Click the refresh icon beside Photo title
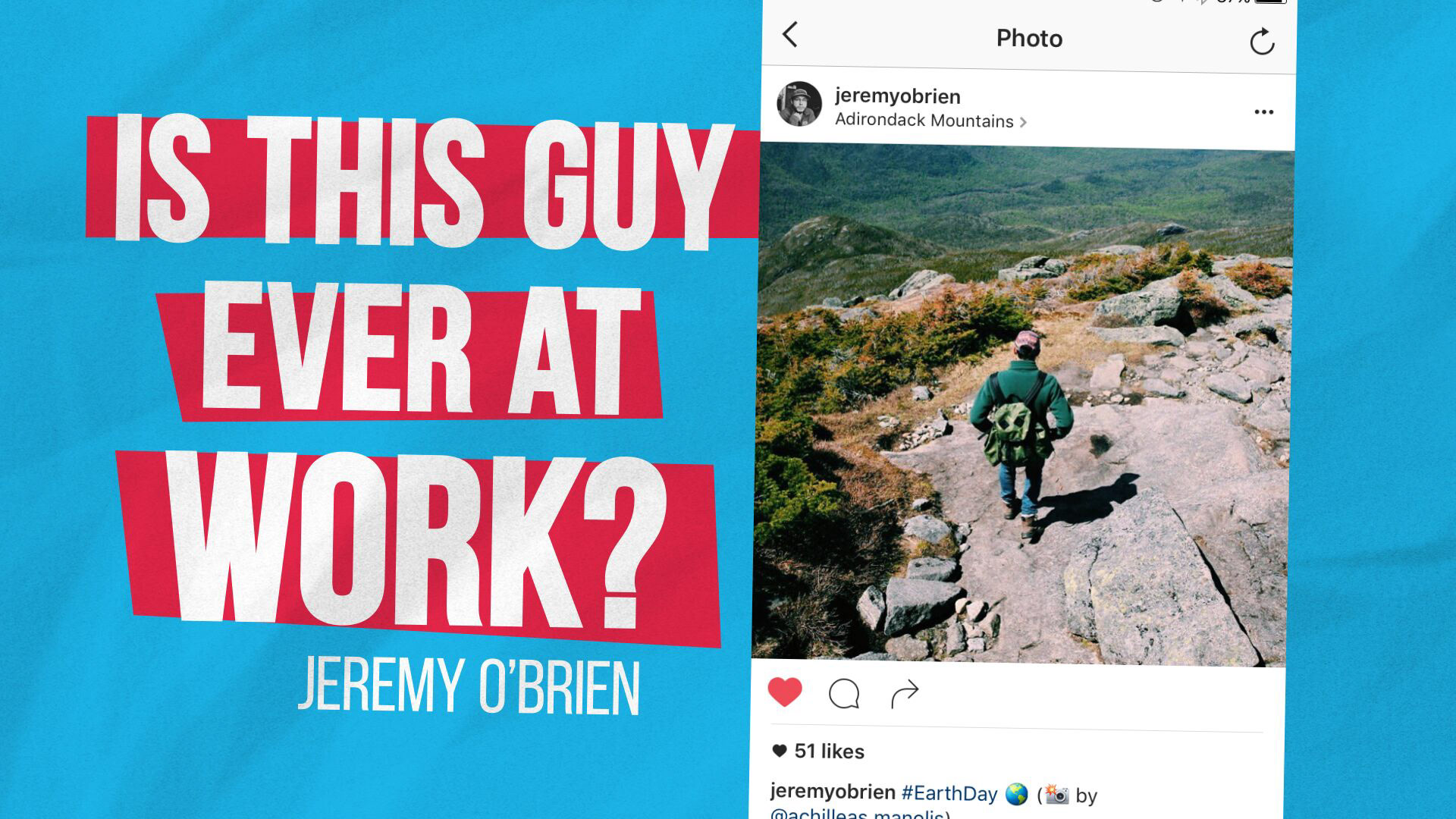 [1262, 41]
